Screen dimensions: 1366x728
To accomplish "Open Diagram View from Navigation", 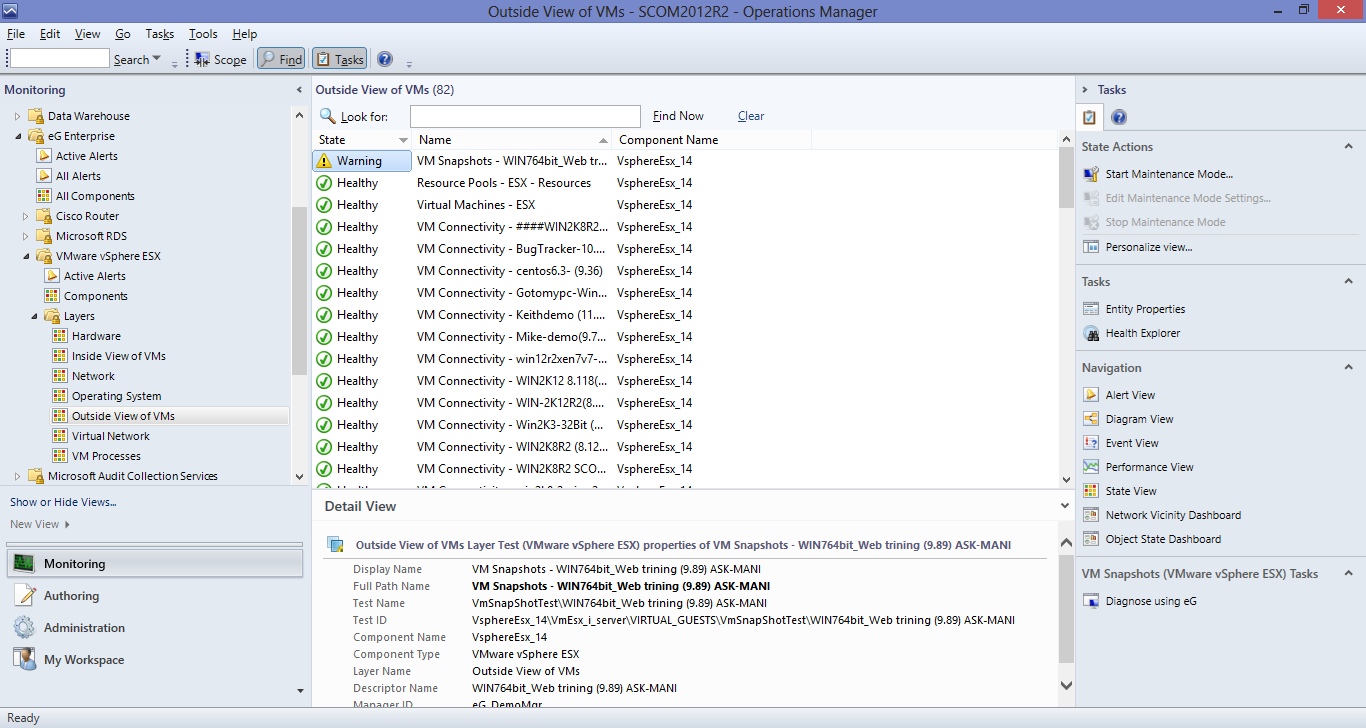I will 1091,419.
